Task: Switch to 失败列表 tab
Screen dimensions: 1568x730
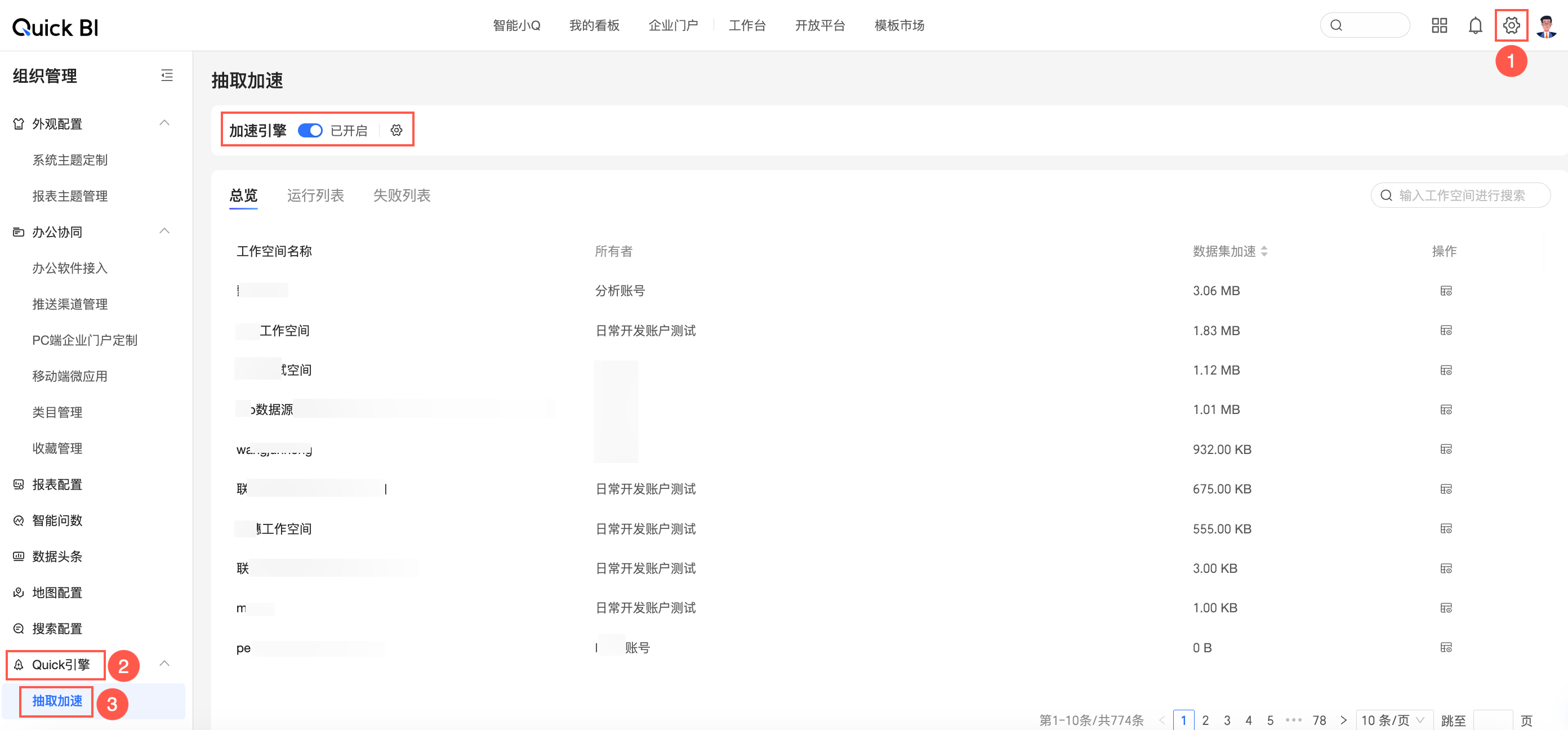Action: click(x=402, y=195)
